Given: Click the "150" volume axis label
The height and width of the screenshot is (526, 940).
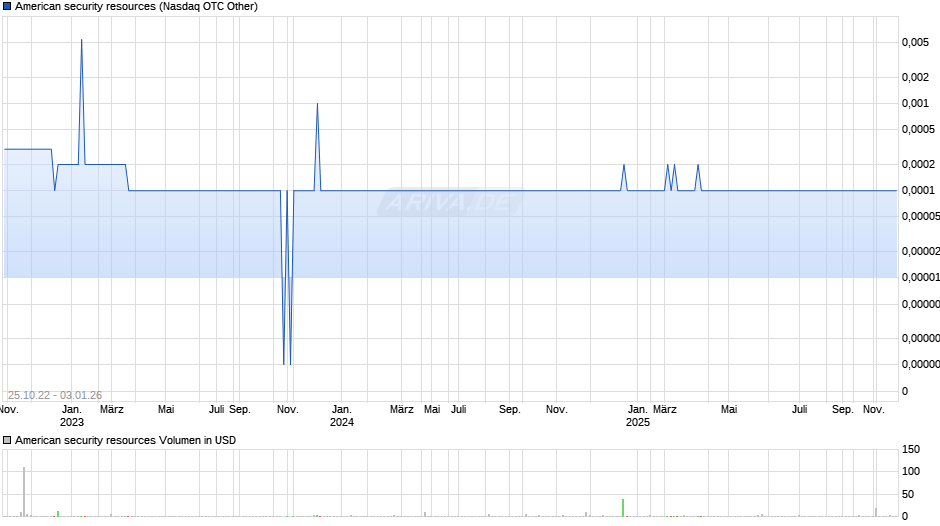Looking at the screenshot, I should (x=911, y=449).
